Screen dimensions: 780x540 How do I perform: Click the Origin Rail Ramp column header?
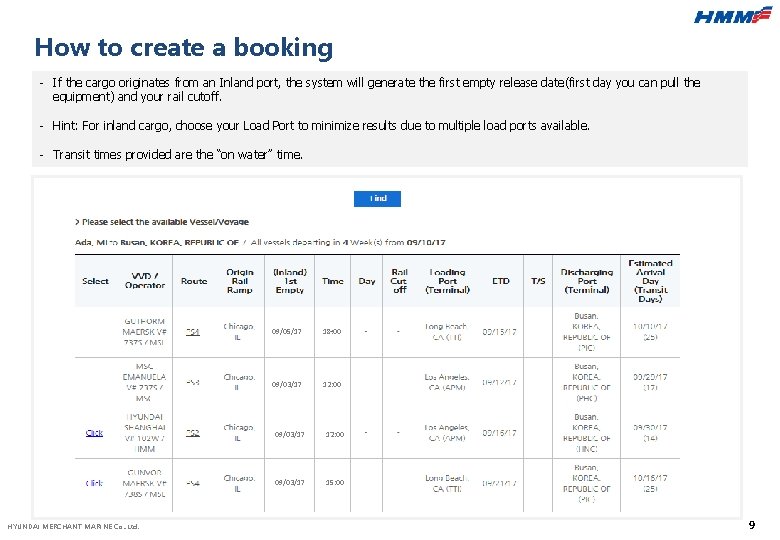click(x=239, y=281)
